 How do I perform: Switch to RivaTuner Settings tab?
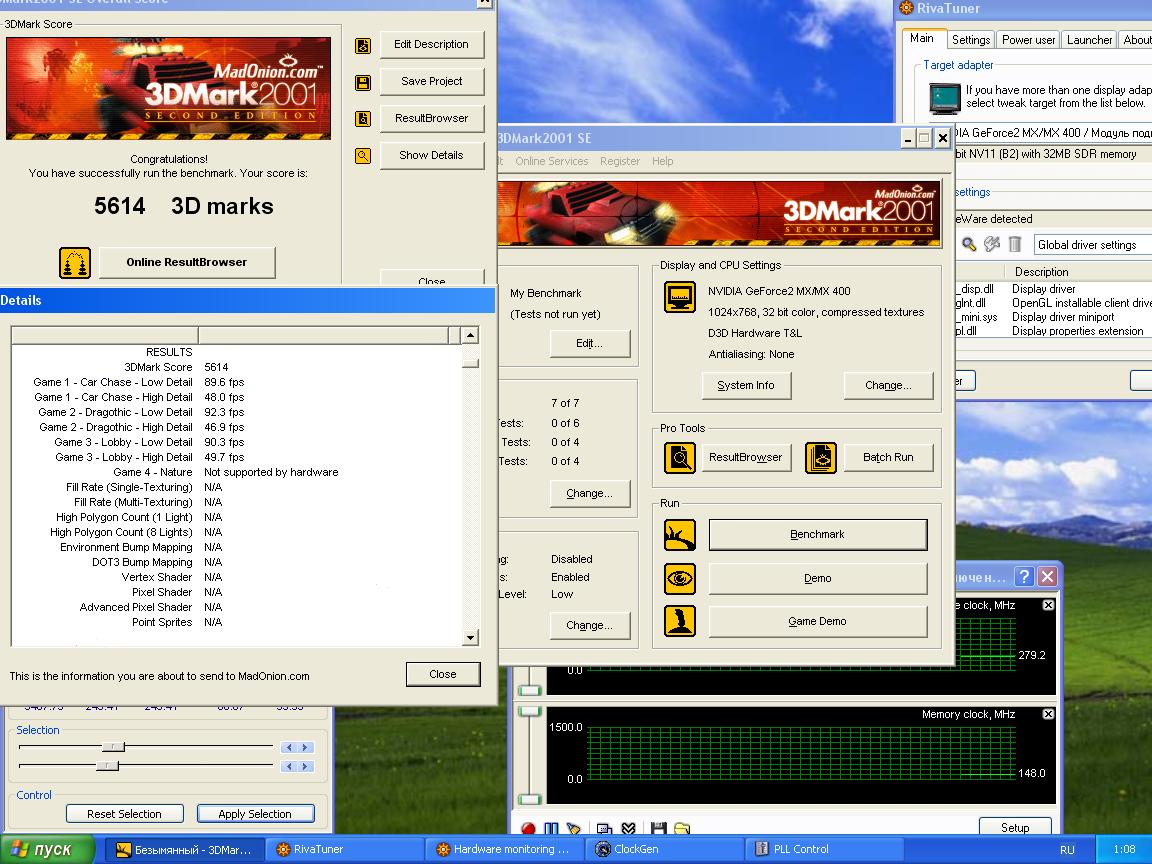tap(971, 40)
